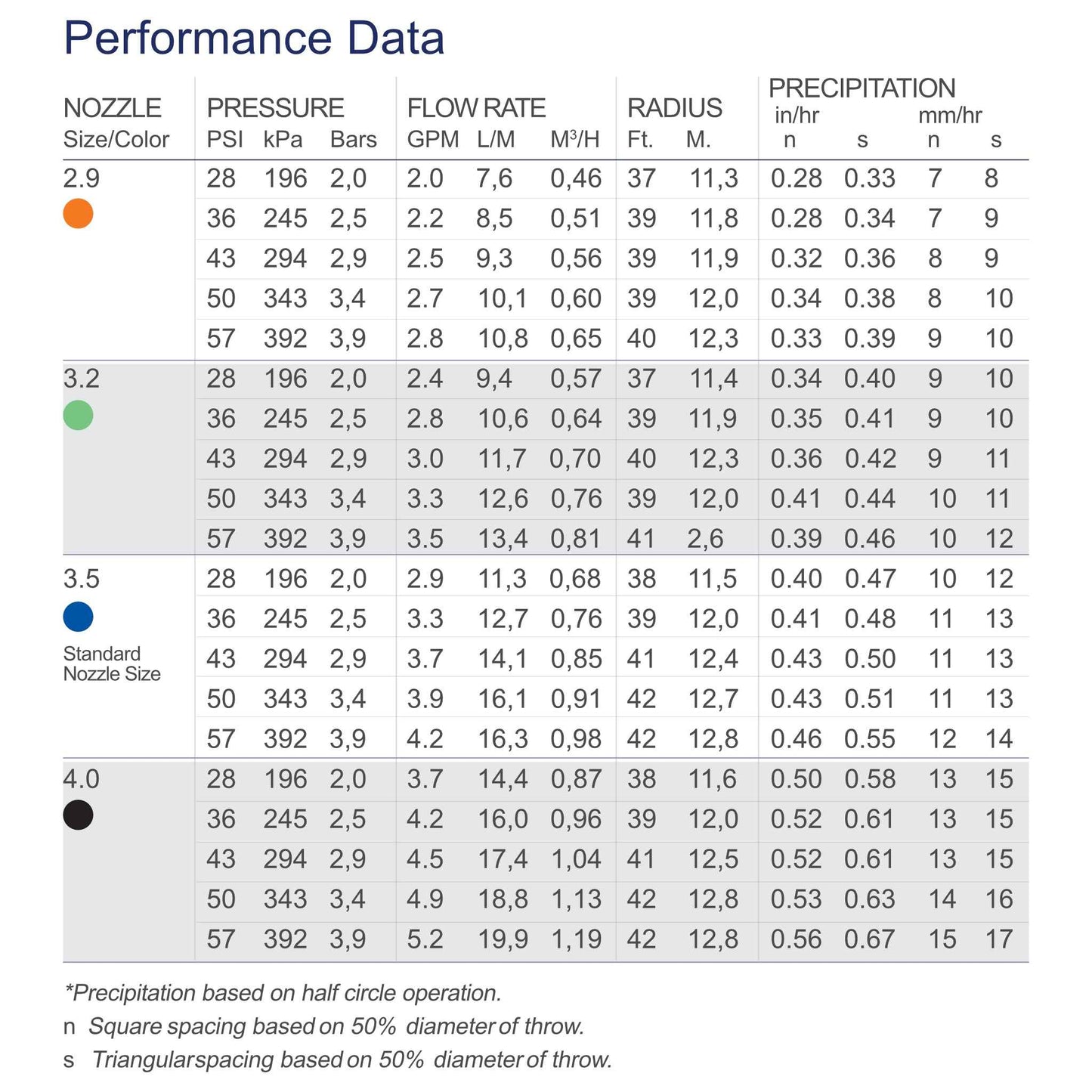Click the triangular spacing footnote
1092x1092 pixels.
click(x=338, y=1060)
